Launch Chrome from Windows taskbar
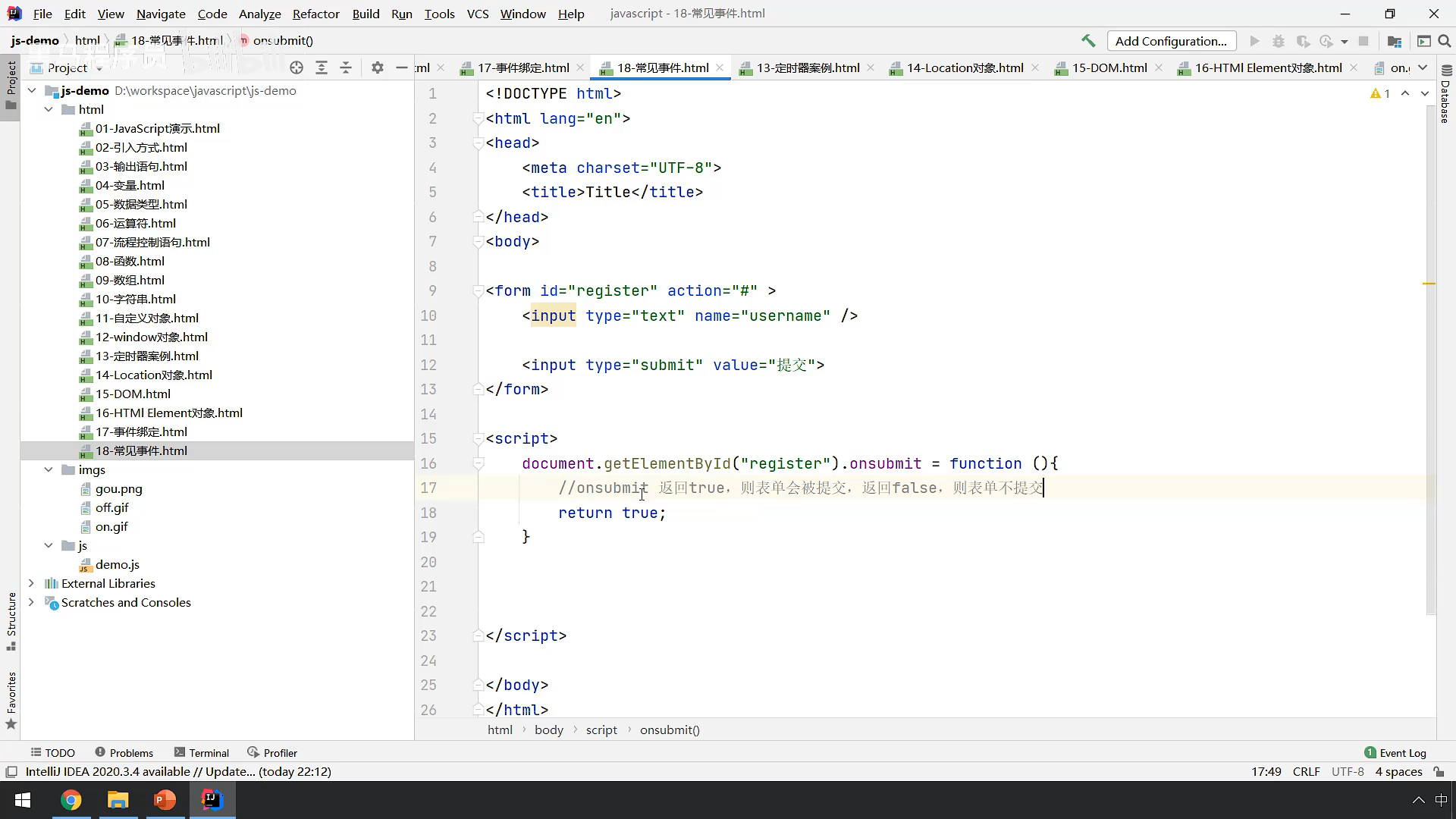 (x=71, y=800)
